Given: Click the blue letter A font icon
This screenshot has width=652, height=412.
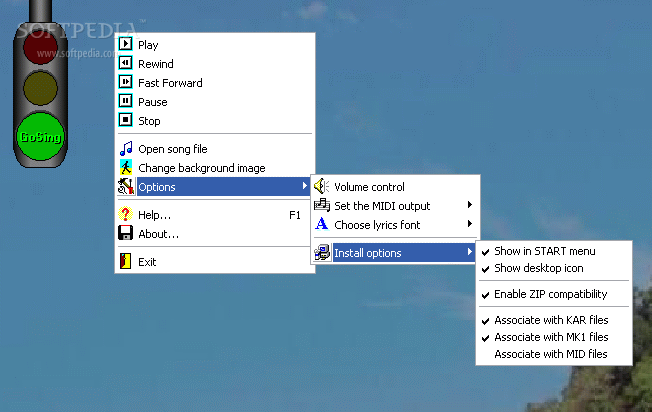Looking at the screenshot, I should pyautogui.click(x=321, y=224).
